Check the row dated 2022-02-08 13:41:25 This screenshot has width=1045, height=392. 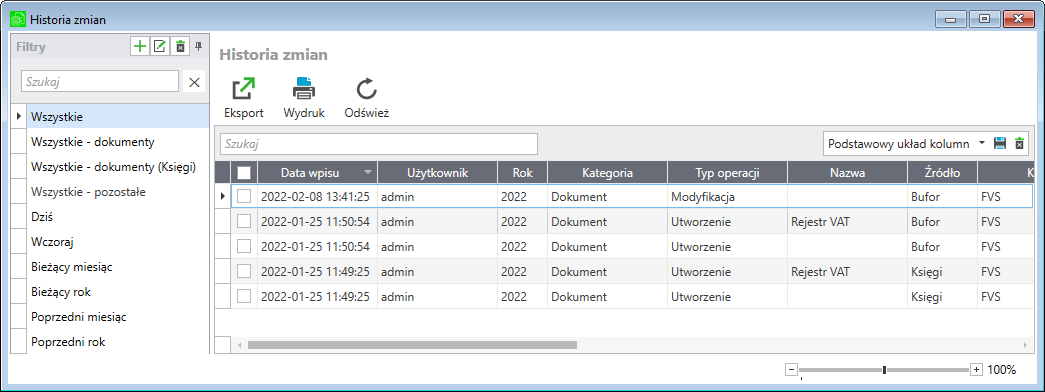pos(244,197)
